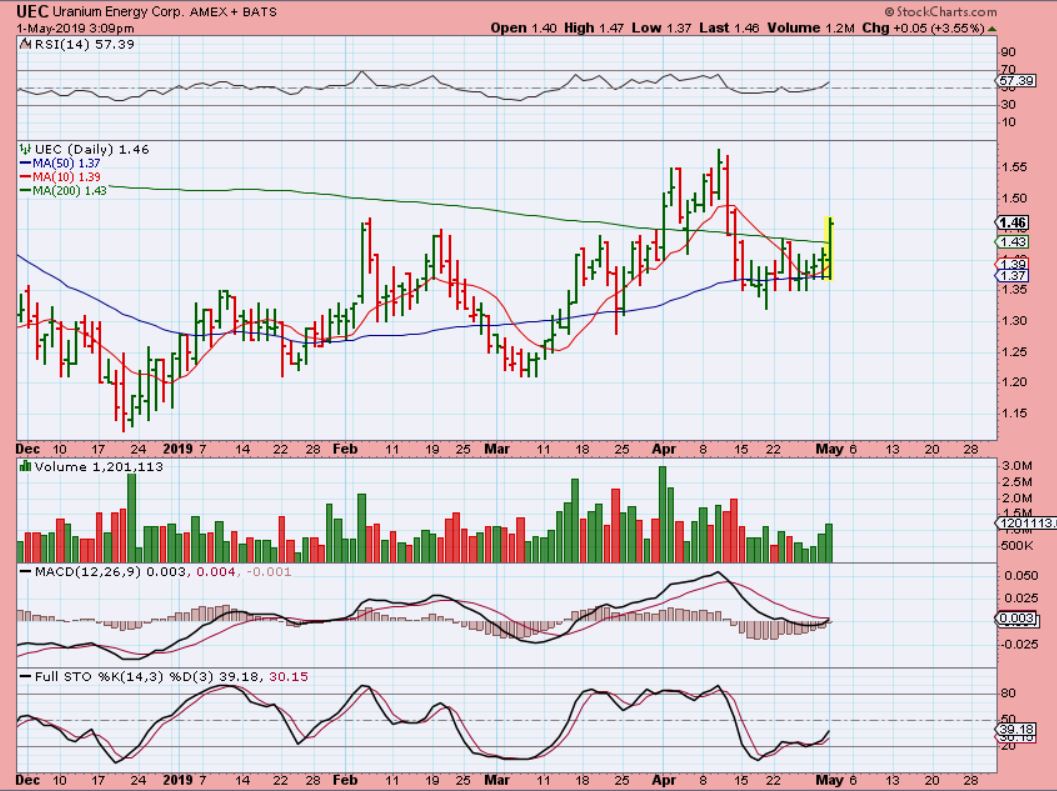
Task: Click the UEC (Daily) OHLC bars legend icon
Action: (x=25, y=149)
